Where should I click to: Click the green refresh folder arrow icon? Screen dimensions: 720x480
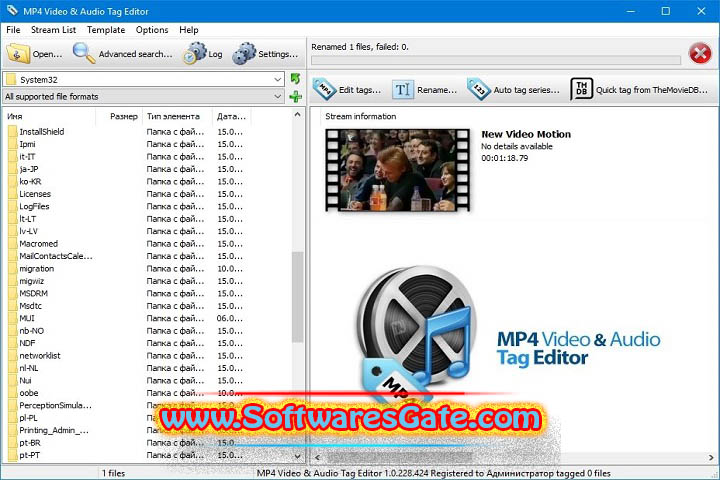point(295,79)
